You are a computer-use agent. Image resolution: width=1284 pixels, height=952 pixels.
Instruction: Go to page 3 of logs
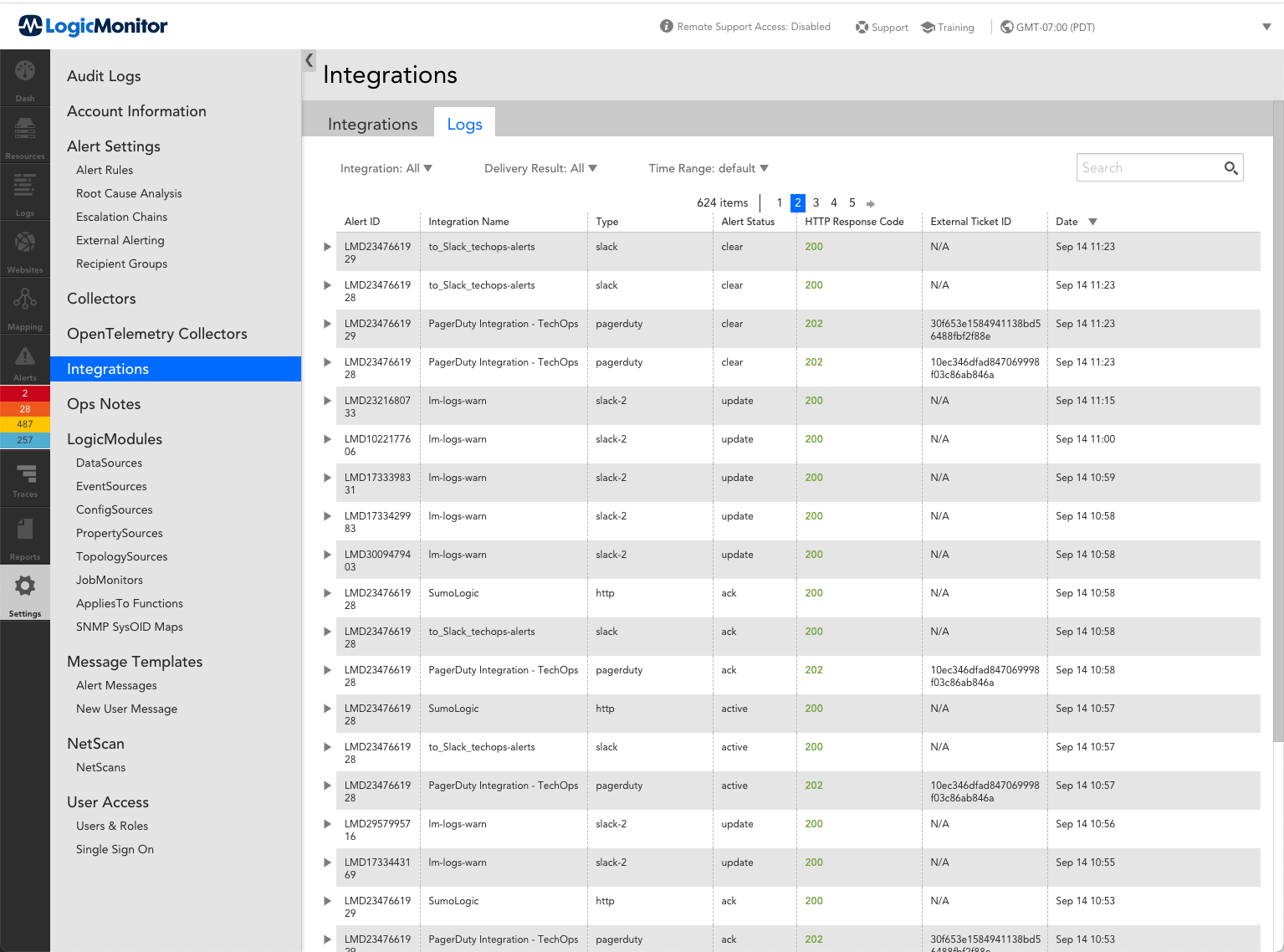[x=816, y=202]
